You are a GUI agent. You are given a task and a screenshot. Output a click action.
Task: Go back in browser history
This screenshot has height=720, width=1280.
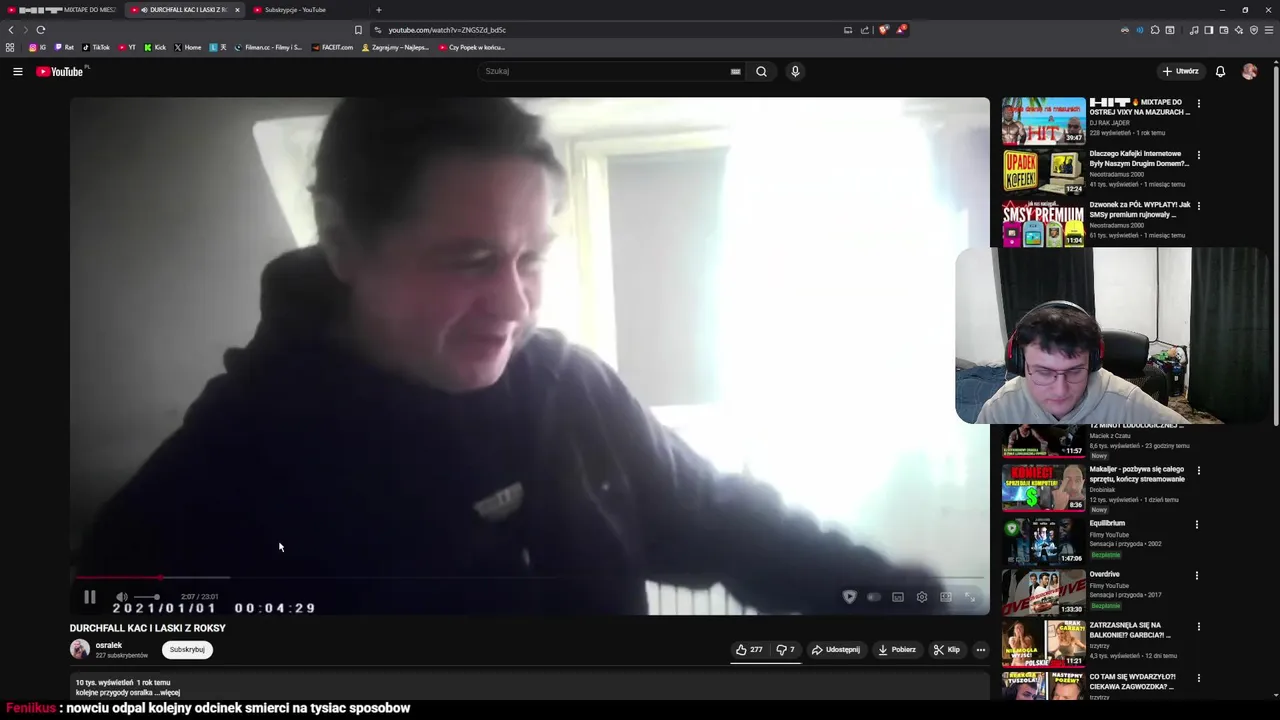point(11,30)
